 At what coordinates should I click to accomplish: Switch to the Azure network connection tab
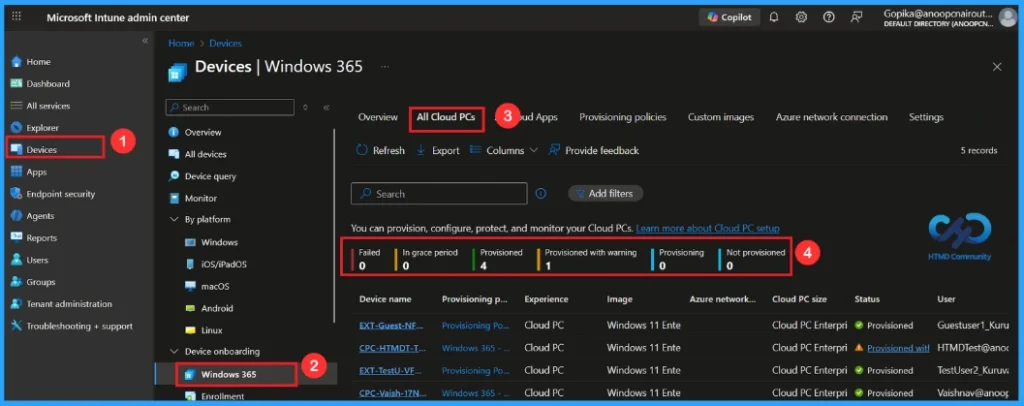pyautogui.click(x=831, y=117)
